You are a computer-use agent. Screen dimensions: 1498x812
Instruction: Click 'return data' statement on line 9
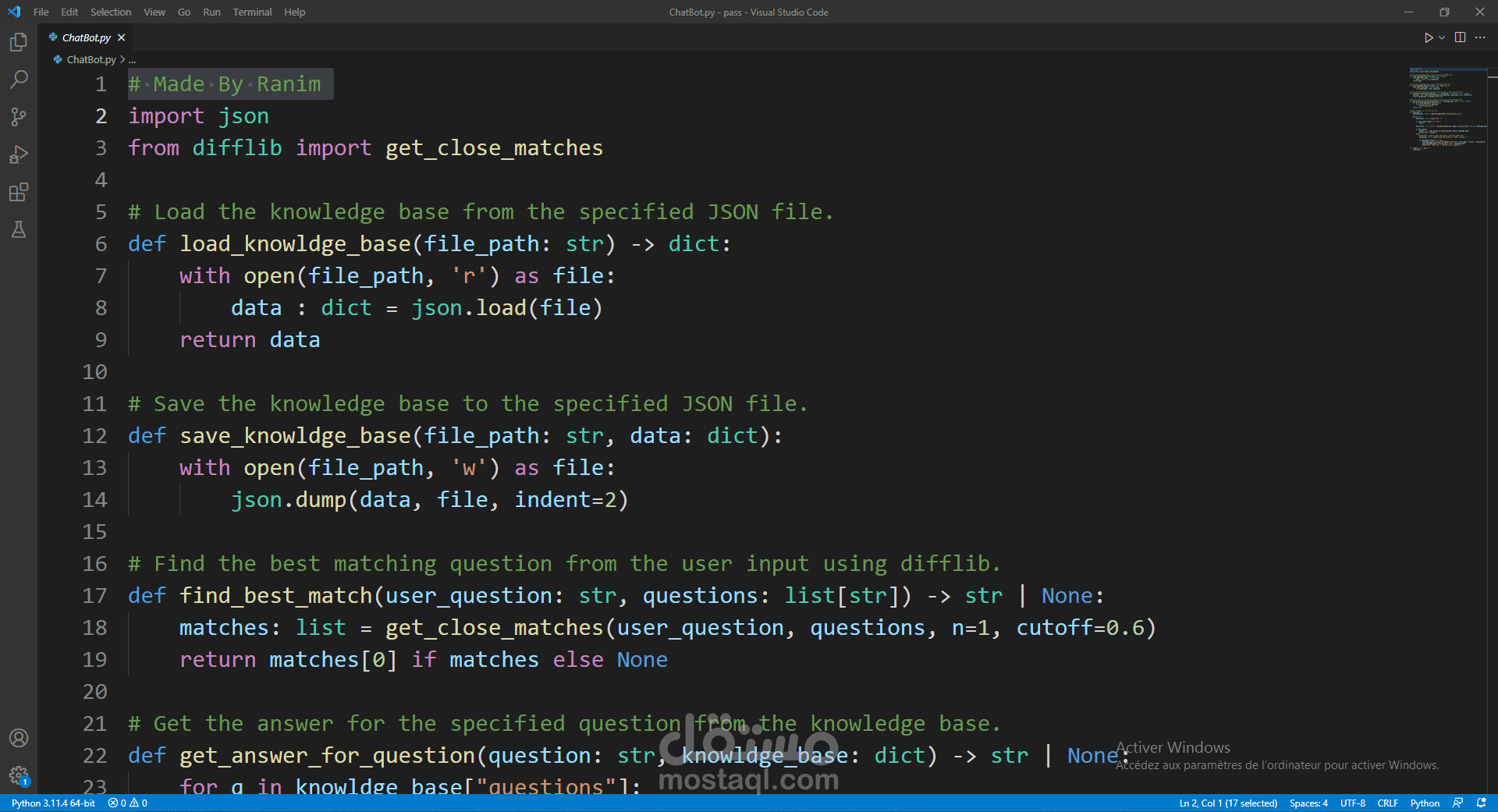250,340
